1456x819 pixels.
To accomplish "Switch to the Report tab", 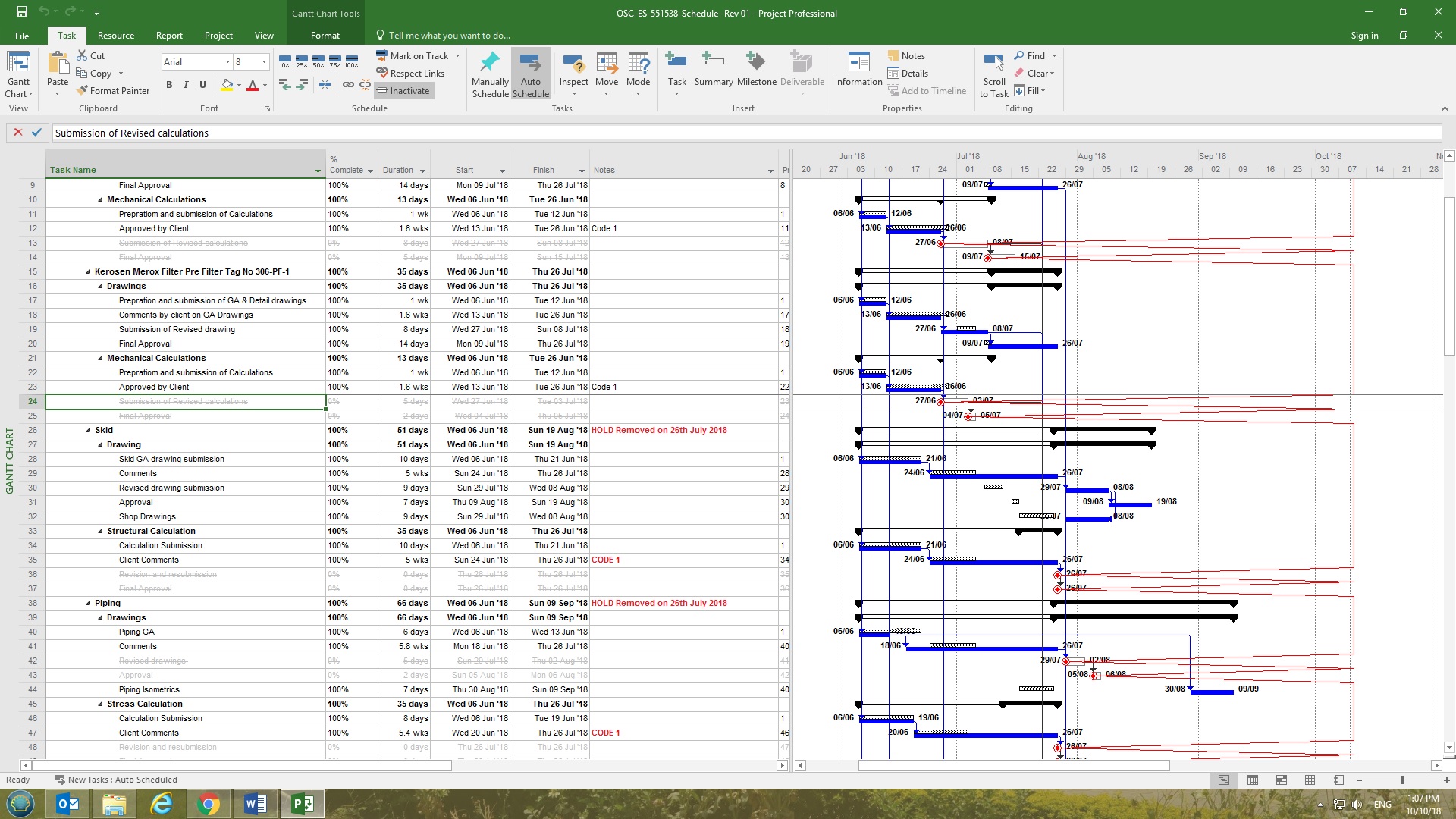I will coord(169,36).
